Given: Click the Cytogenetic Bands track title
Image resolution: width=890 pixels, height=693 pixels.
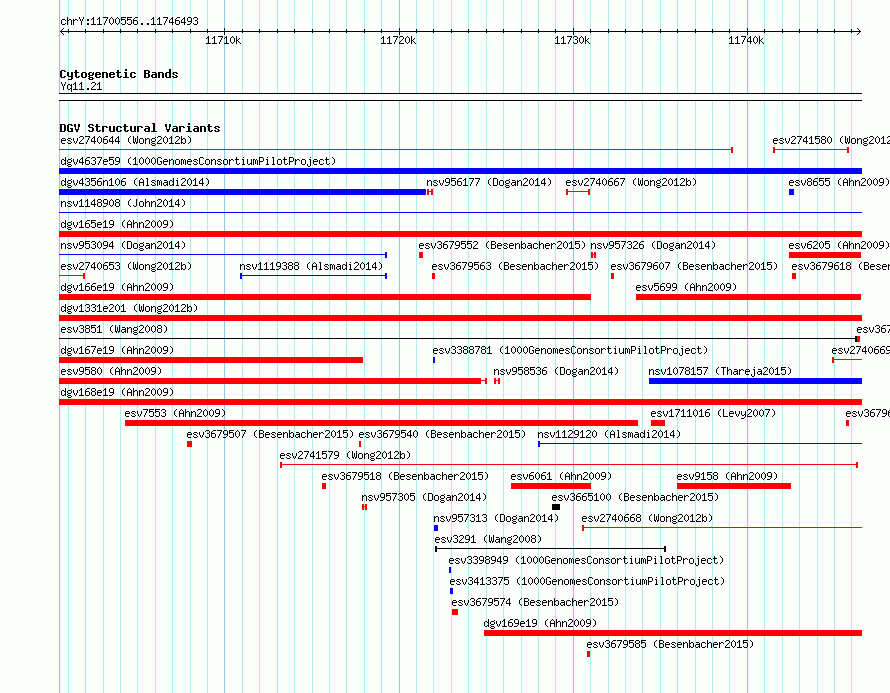Looking at the screenshot, I should 119,74.
